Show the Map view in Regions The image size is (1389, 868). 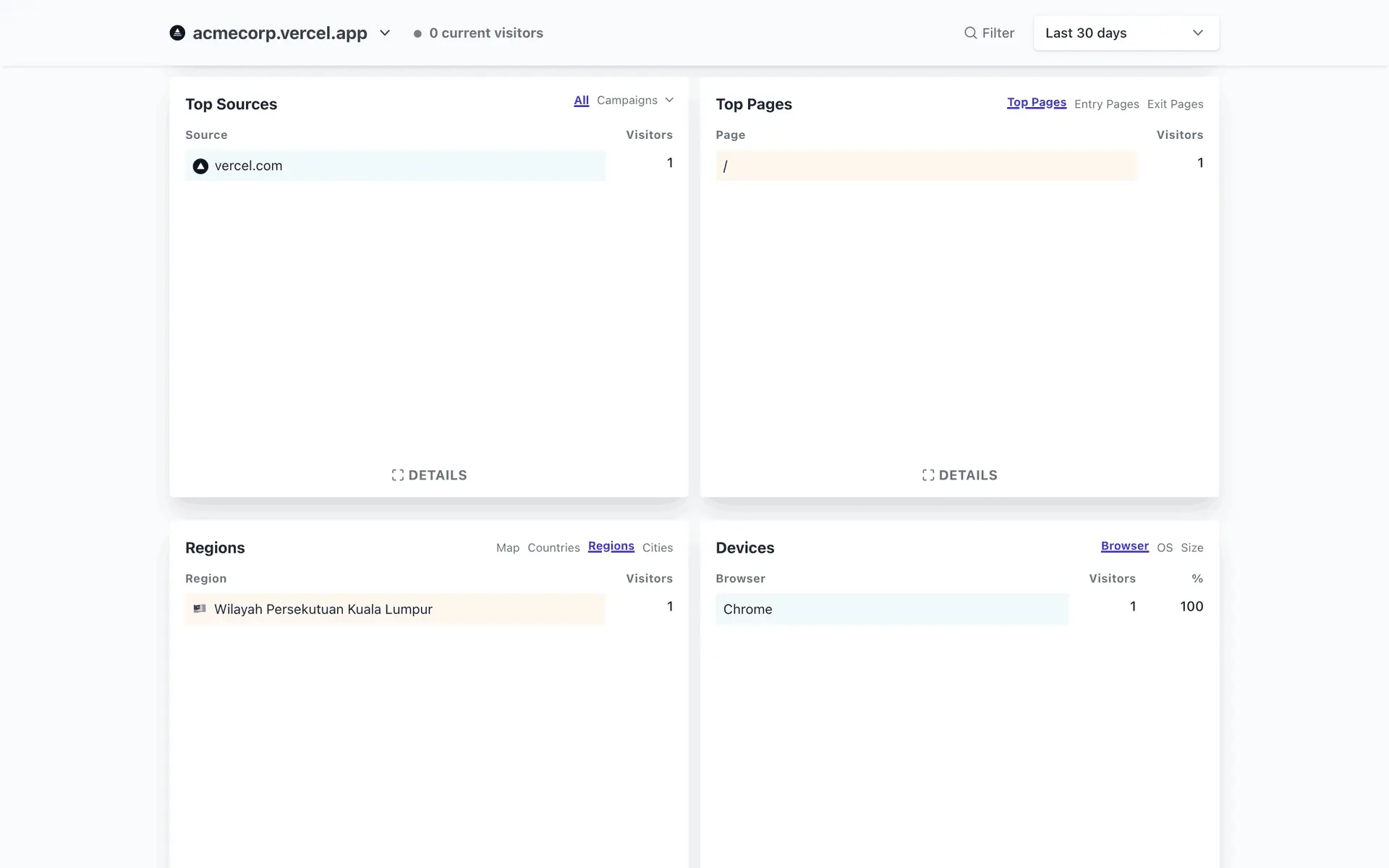507,548
